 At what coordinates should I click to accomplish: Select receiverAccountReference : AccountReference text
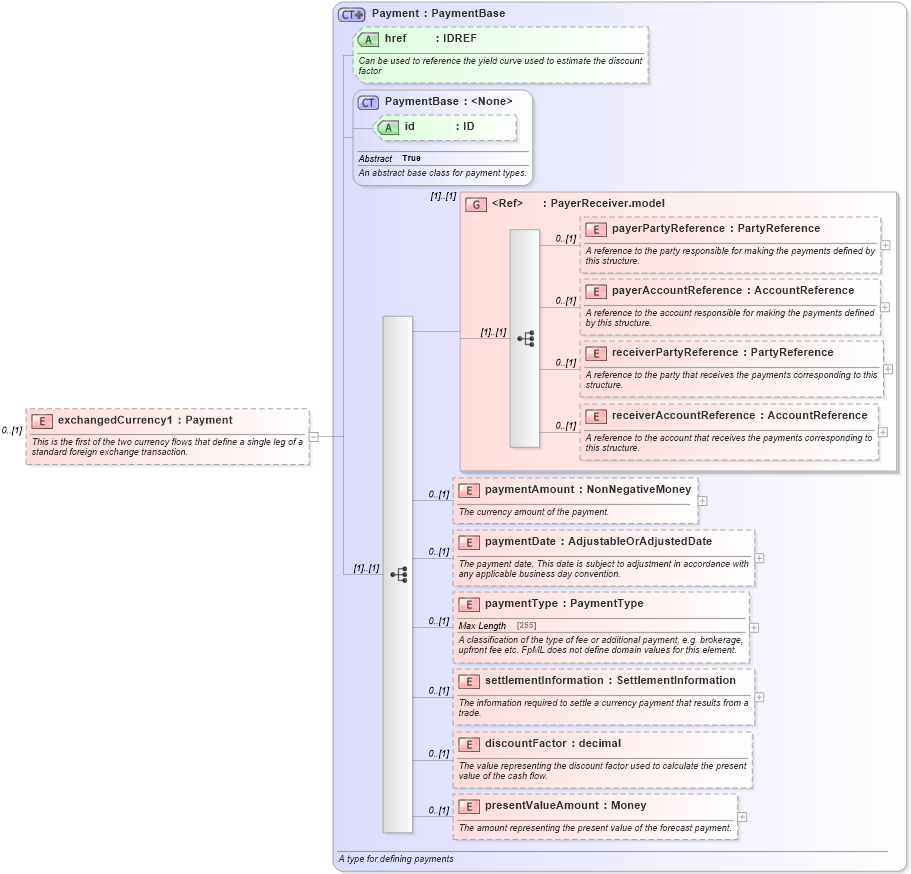[740, 415]
